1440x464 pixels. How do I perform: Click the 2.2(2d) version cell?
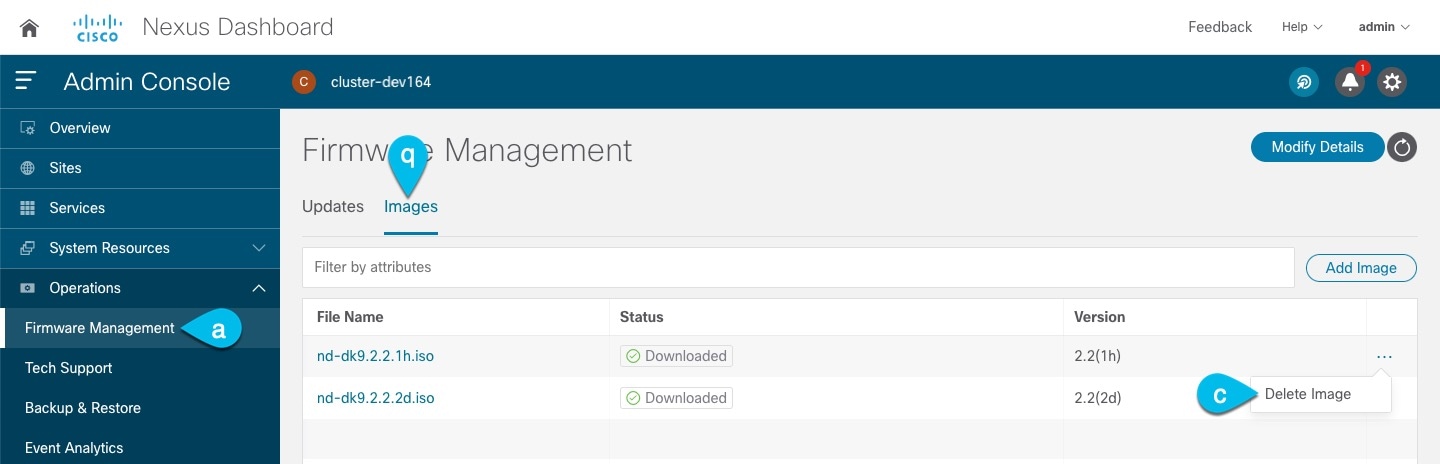pos(1098,398)
